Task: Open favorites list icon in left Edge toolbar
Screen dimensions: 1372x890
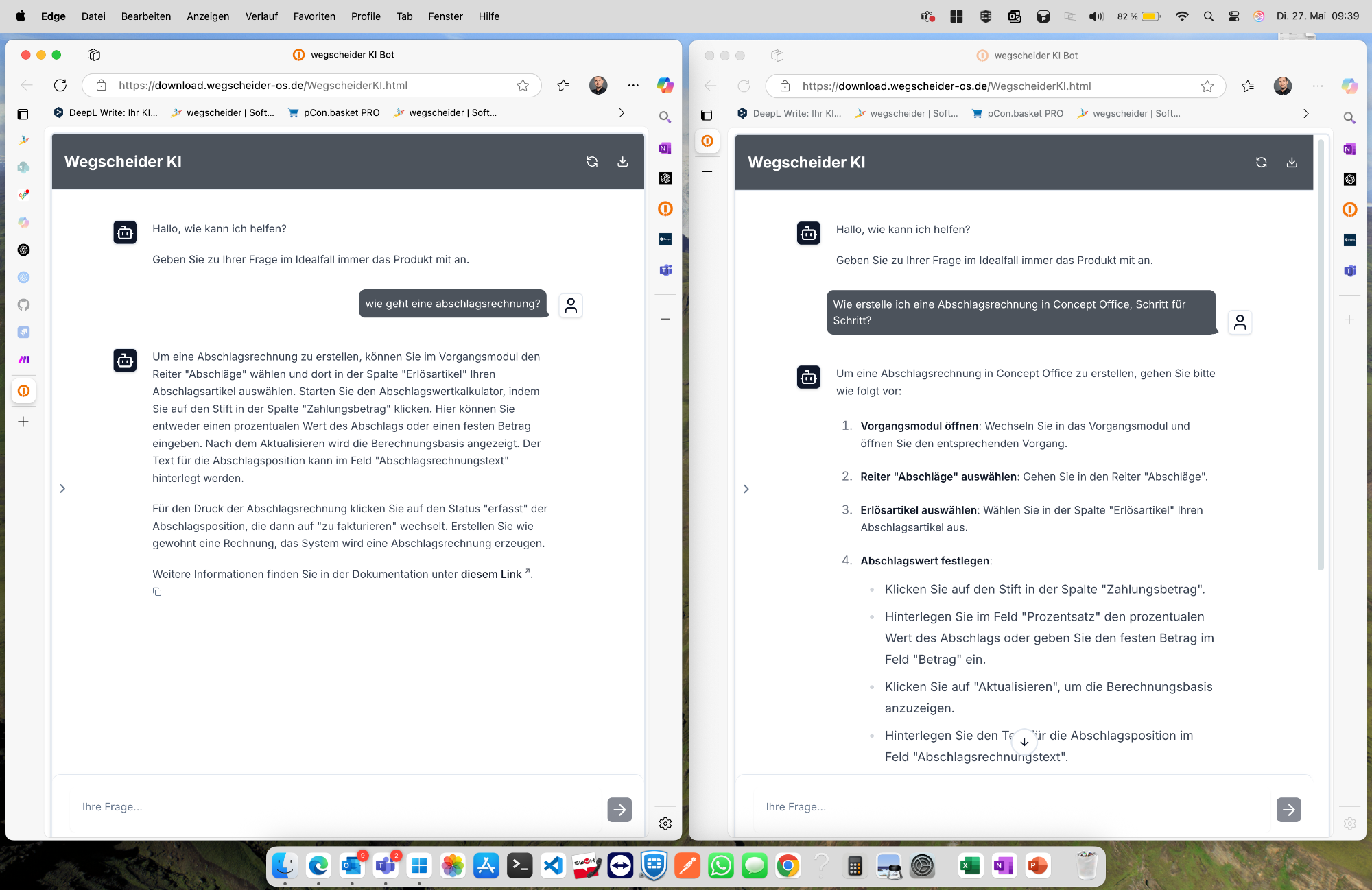Action: point(563,86)
